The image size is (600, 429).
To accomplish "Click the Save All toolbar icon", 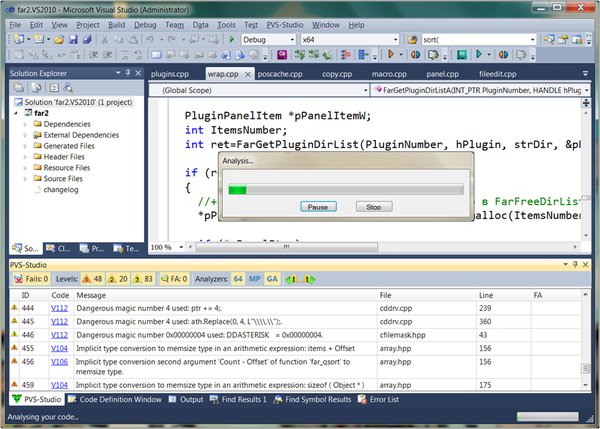I will (87, 39).
